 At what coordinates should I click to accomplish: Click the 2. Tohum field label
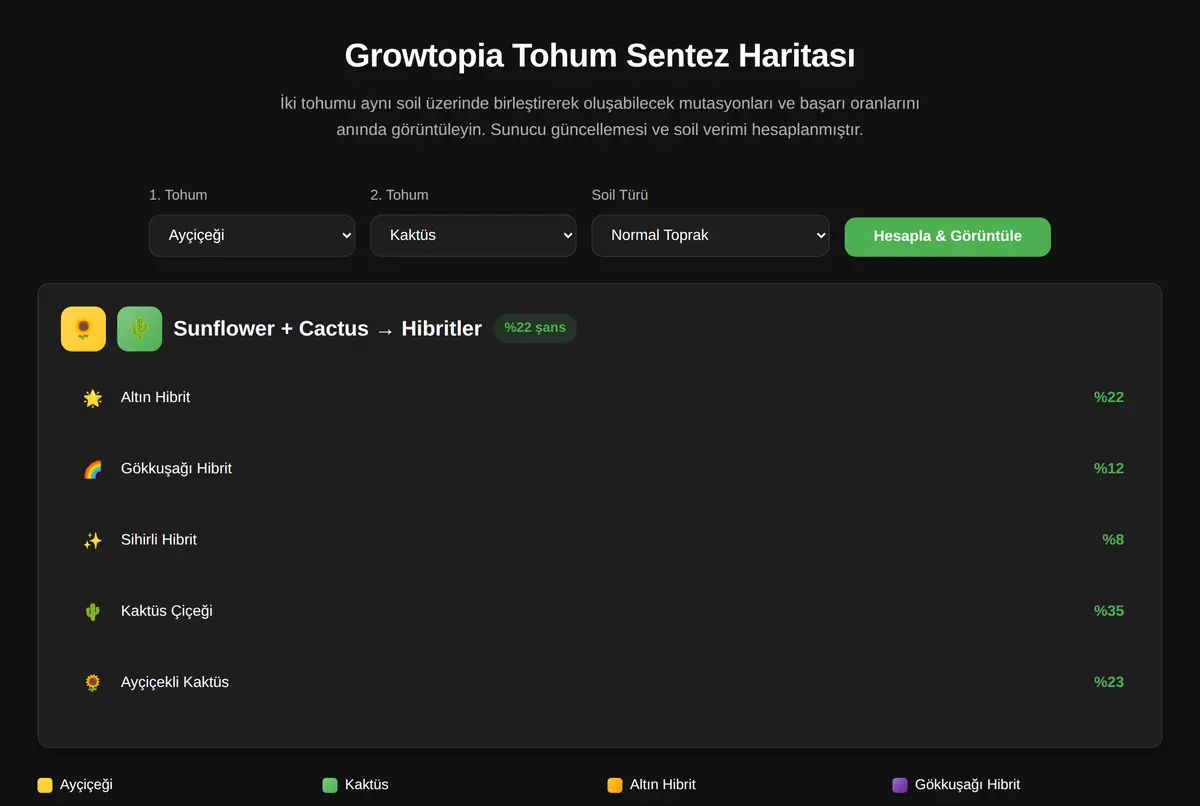tap(399, 195)
